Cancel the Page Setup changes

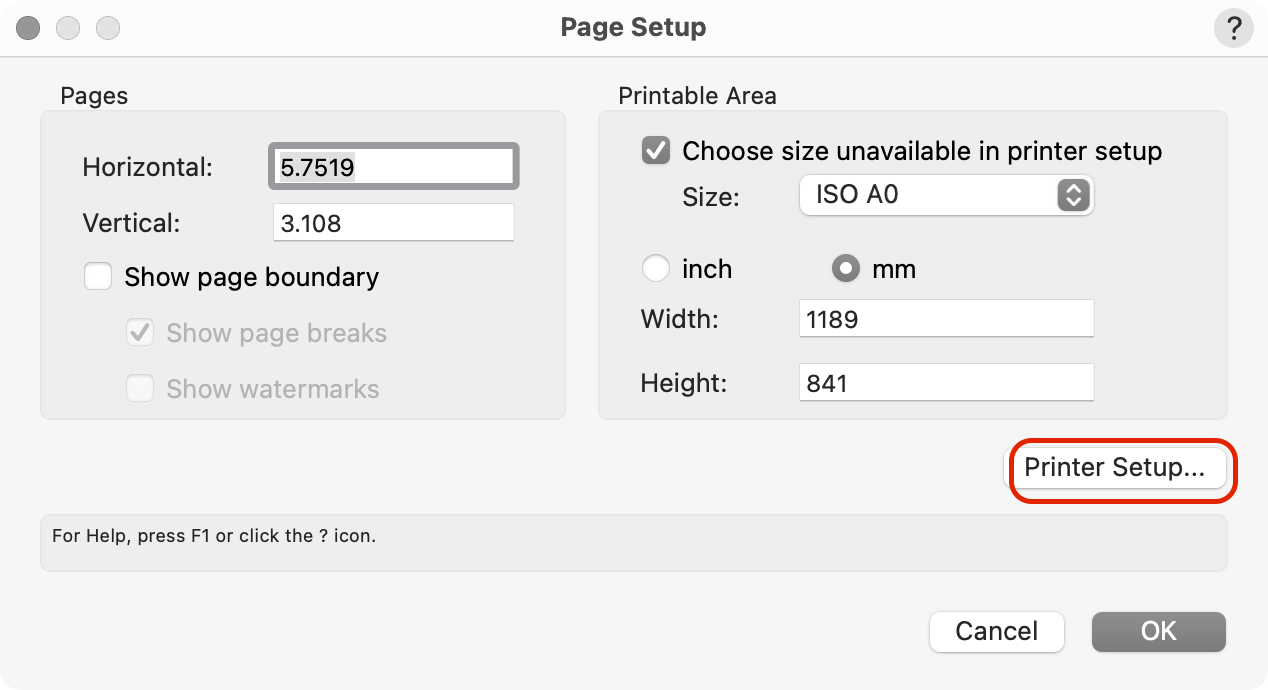(x=997, y=631)
